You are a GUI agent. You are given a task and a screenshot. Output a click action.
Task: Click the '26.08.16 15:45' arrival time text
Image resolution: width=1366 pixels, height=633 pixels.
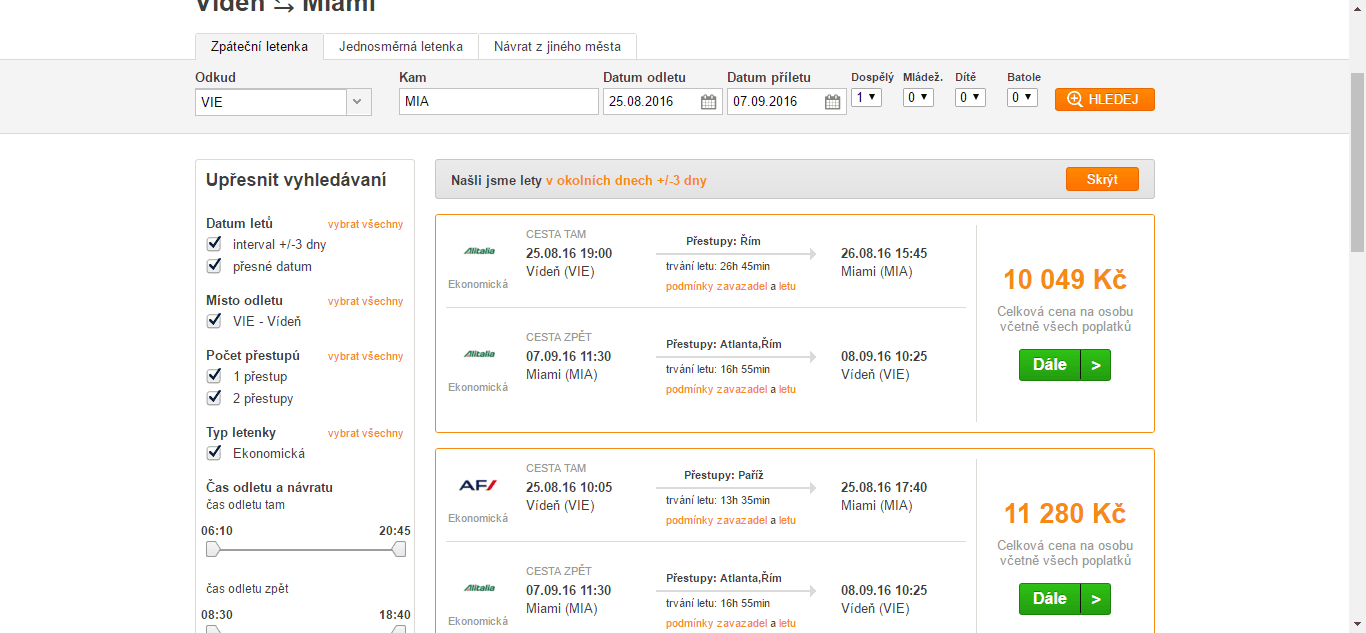tap(884, 253)
